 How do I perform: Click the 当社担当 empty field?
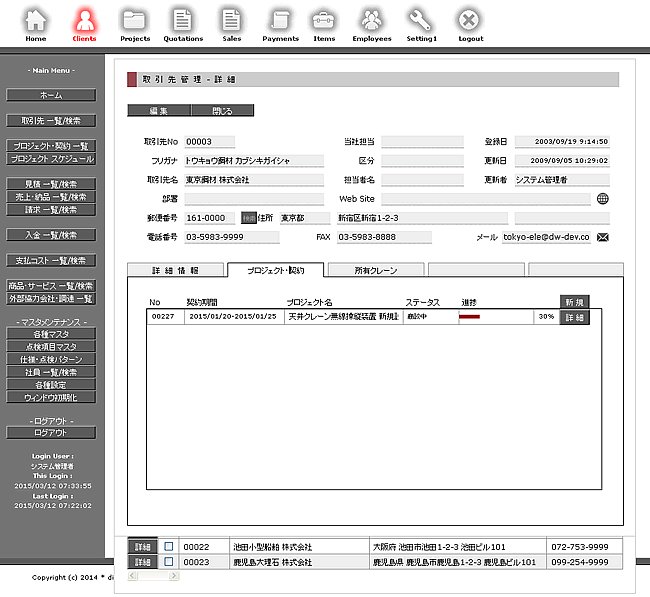[422, 142]
